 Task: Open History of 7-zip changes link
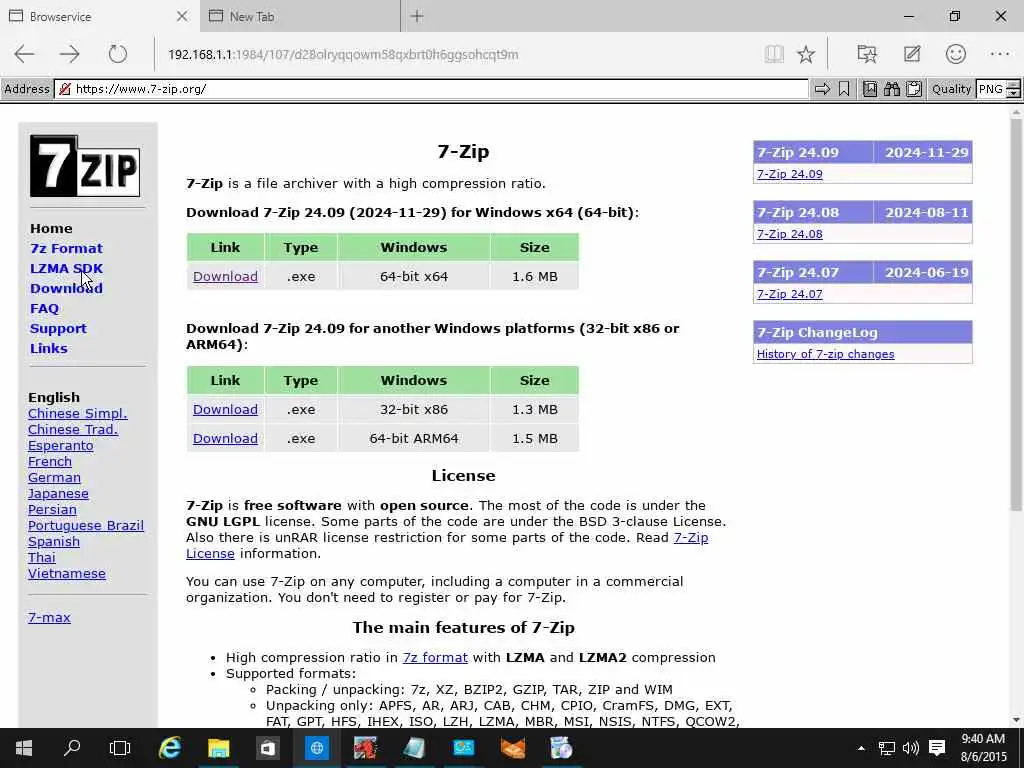pos(825,354)
